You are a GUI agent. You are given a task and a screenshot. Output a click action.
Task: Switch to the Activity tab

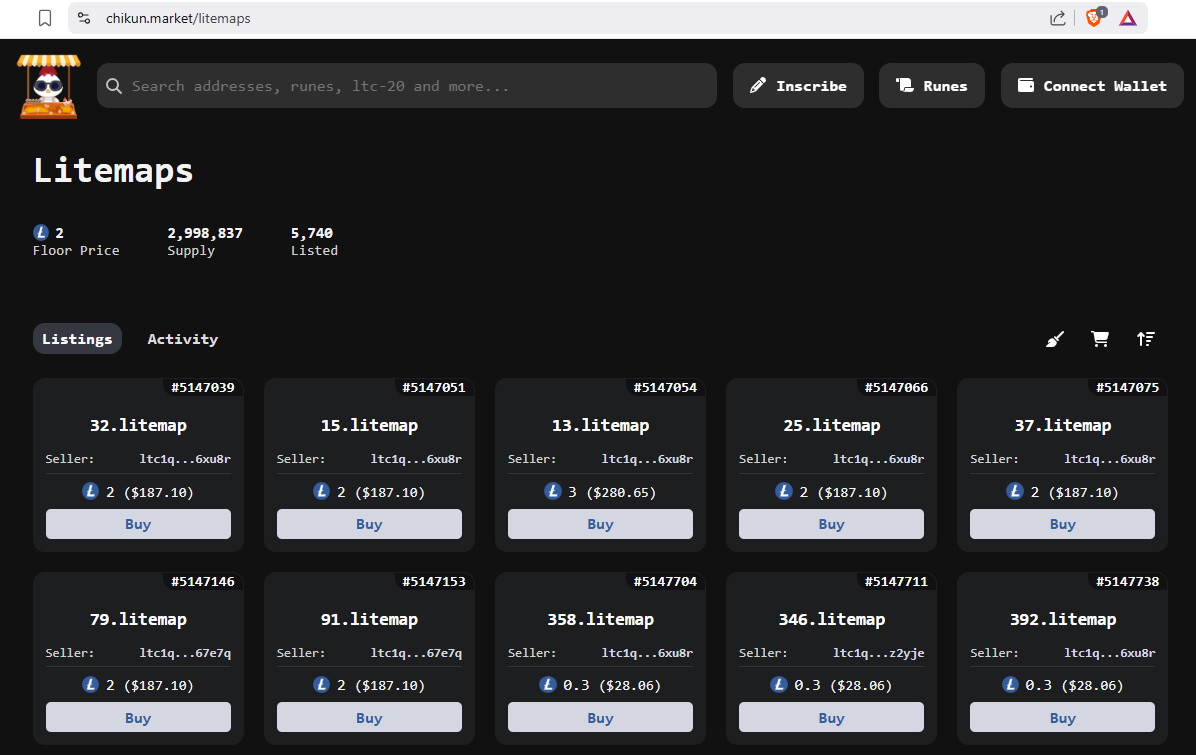click(x=183, y=339)
